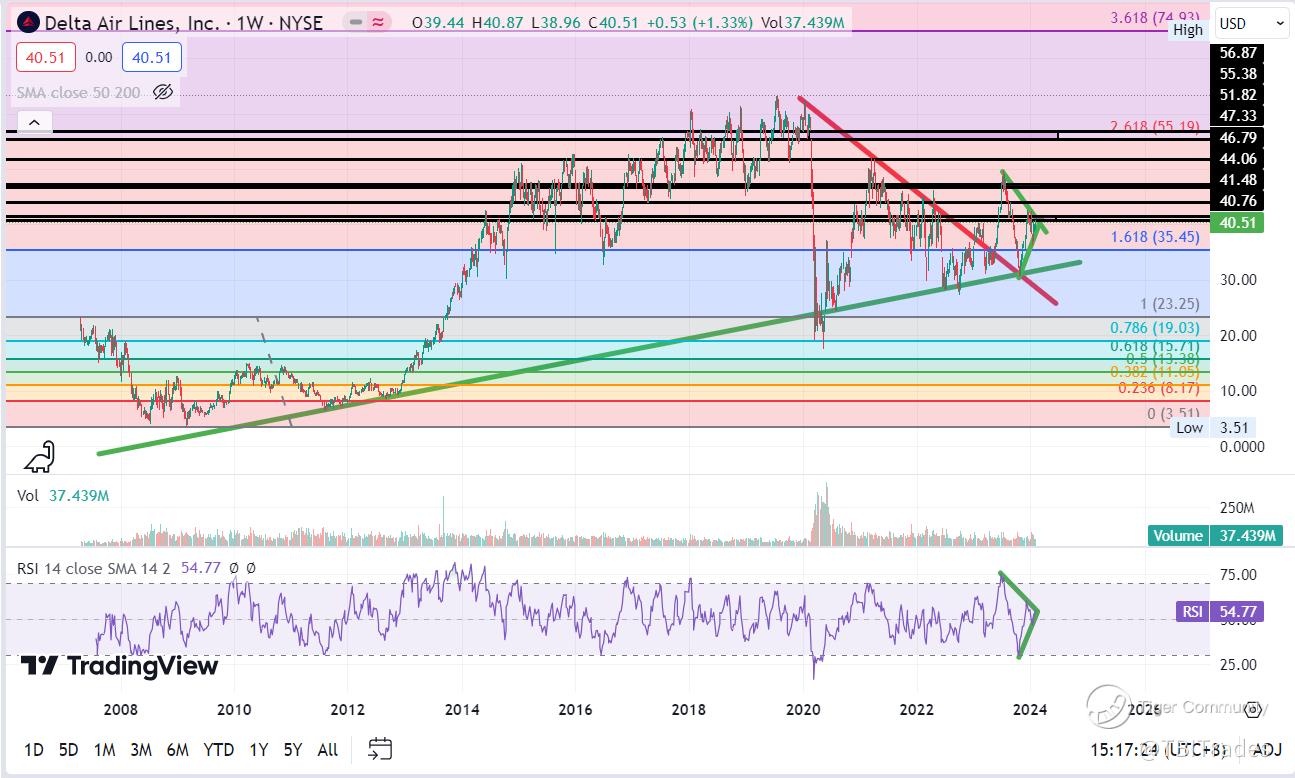This screenshot has width=1295, height=778.
Task: Click the 2020 label on the time axis
Action: click(x=803, y=710)
